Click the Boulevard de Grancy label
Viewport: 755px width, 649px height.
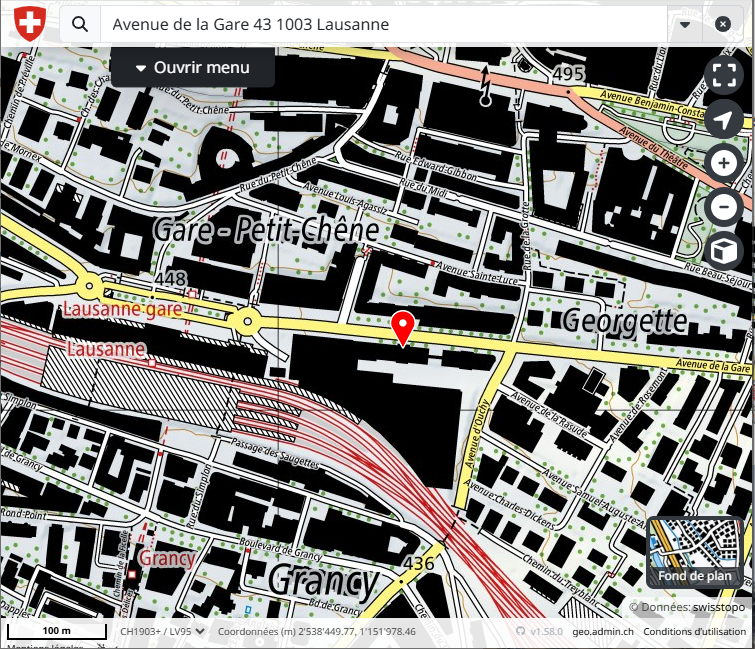point(281,548)
